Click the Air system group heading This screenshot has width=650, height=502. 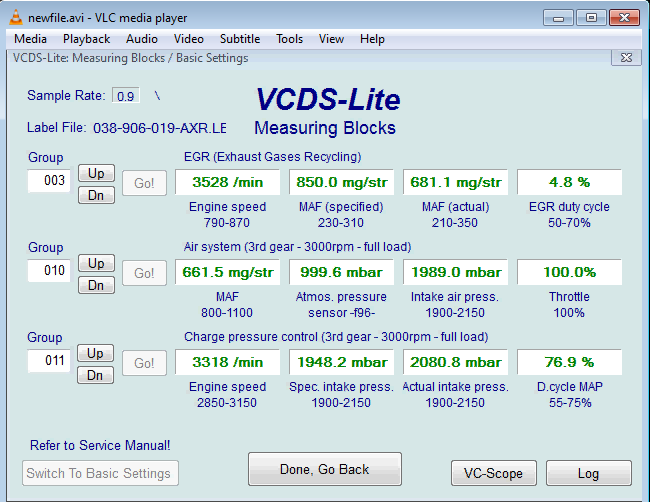click(297, 247)
